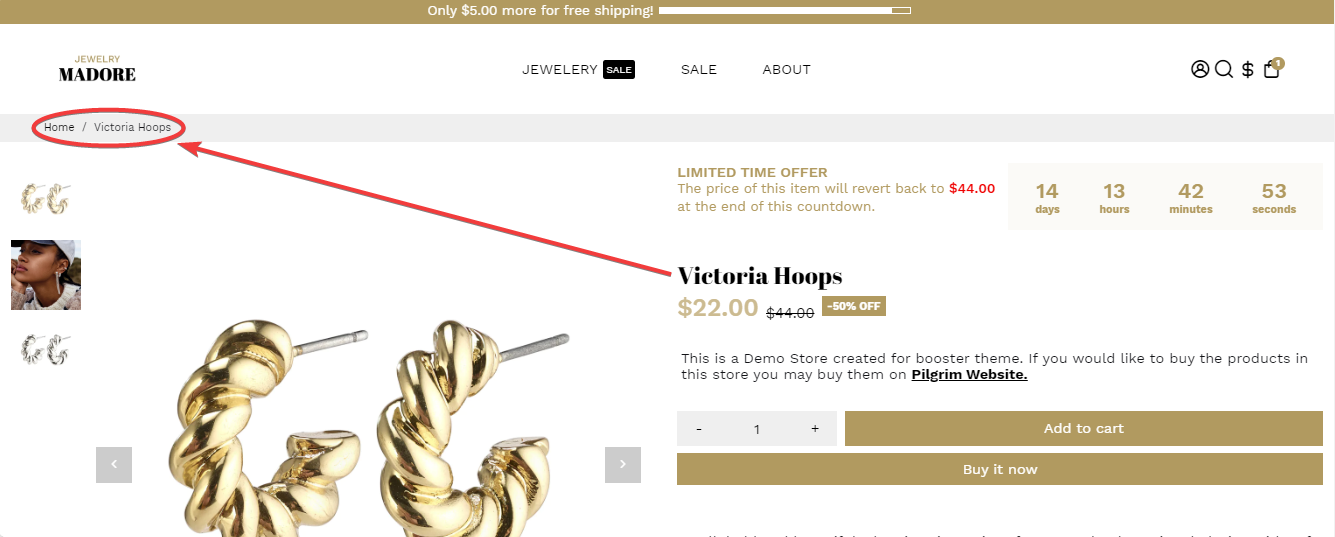Open the account profile icon
Screen dimensions: 1335x537
pos(1200,69)
